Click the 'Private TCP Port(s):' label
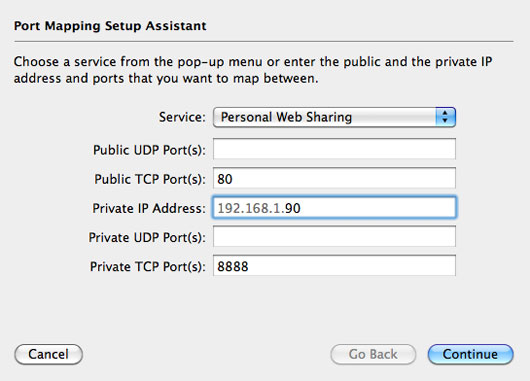The height and width of the screenshot is (381, 530). 148,266
